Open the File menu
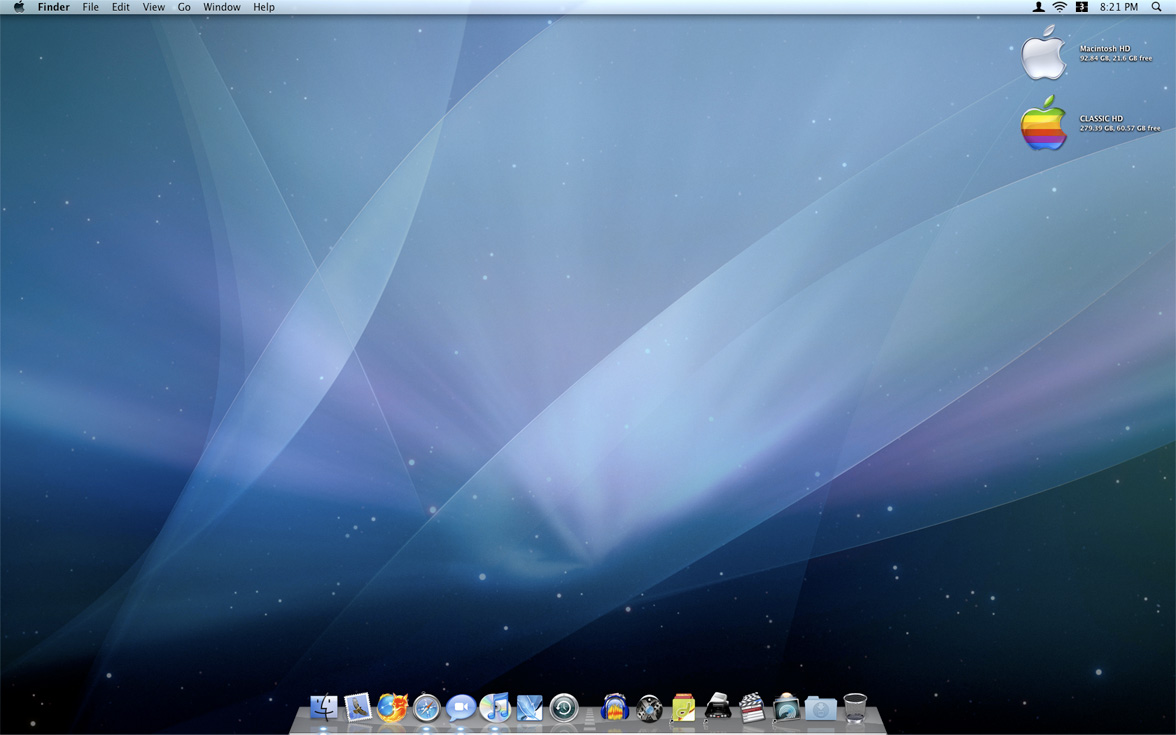This screenshot has height=735, width=1176. point(91,7)
